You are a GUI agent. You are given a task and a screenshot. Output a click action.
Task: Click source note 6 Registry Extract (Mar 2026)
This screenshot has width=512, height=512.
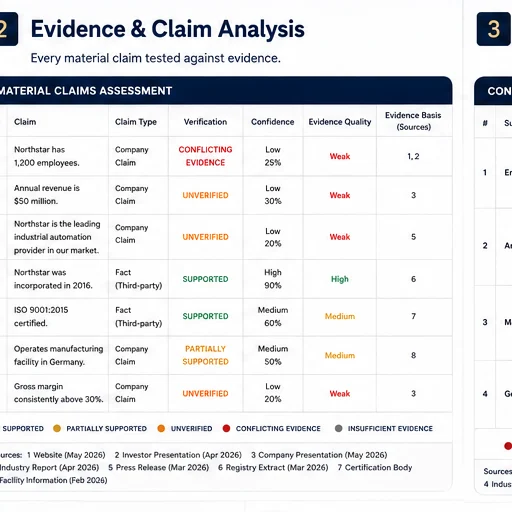pyautogui.click(x=273, y=468)
